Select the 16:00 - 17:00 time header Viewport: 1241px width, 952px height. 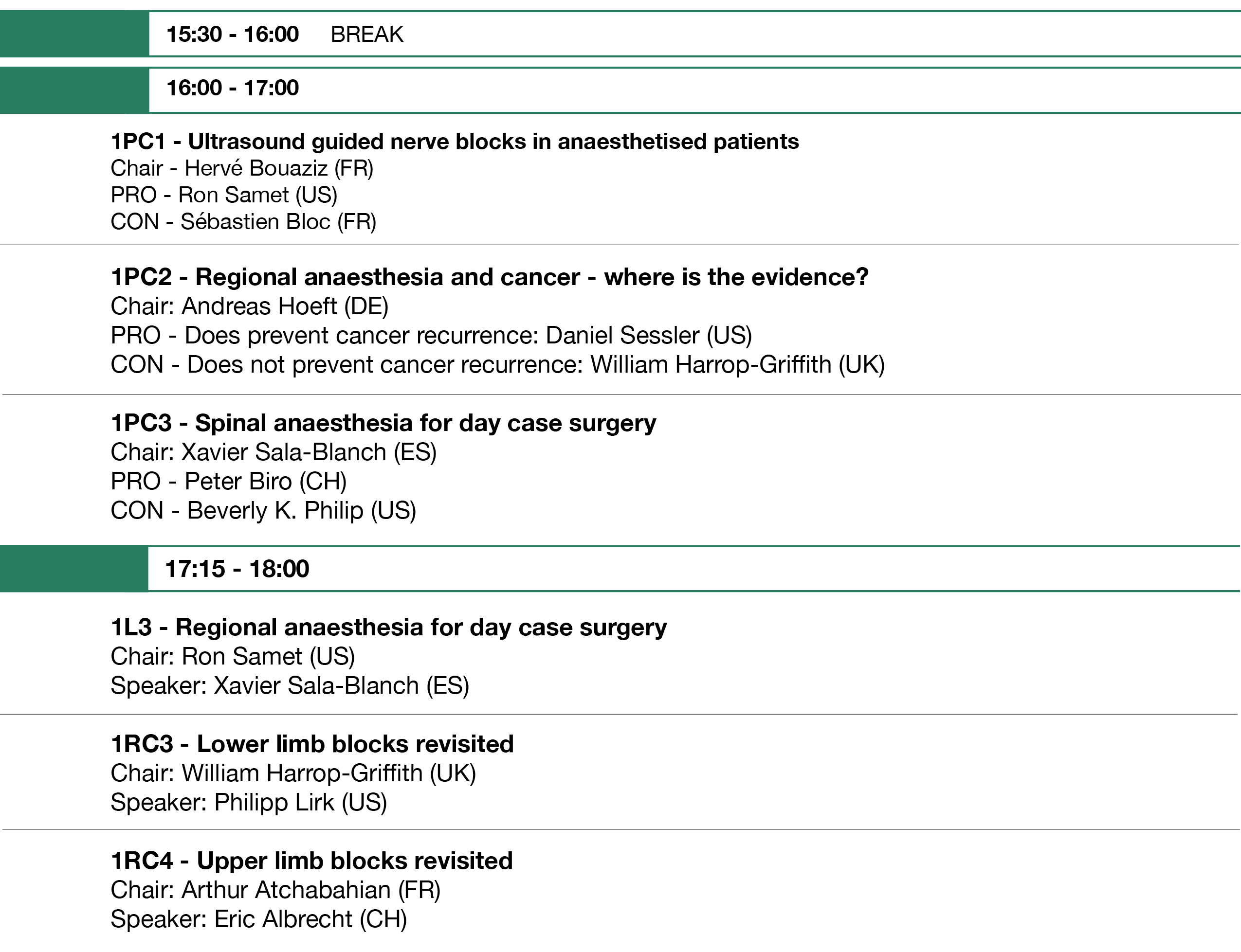(233, 89)
